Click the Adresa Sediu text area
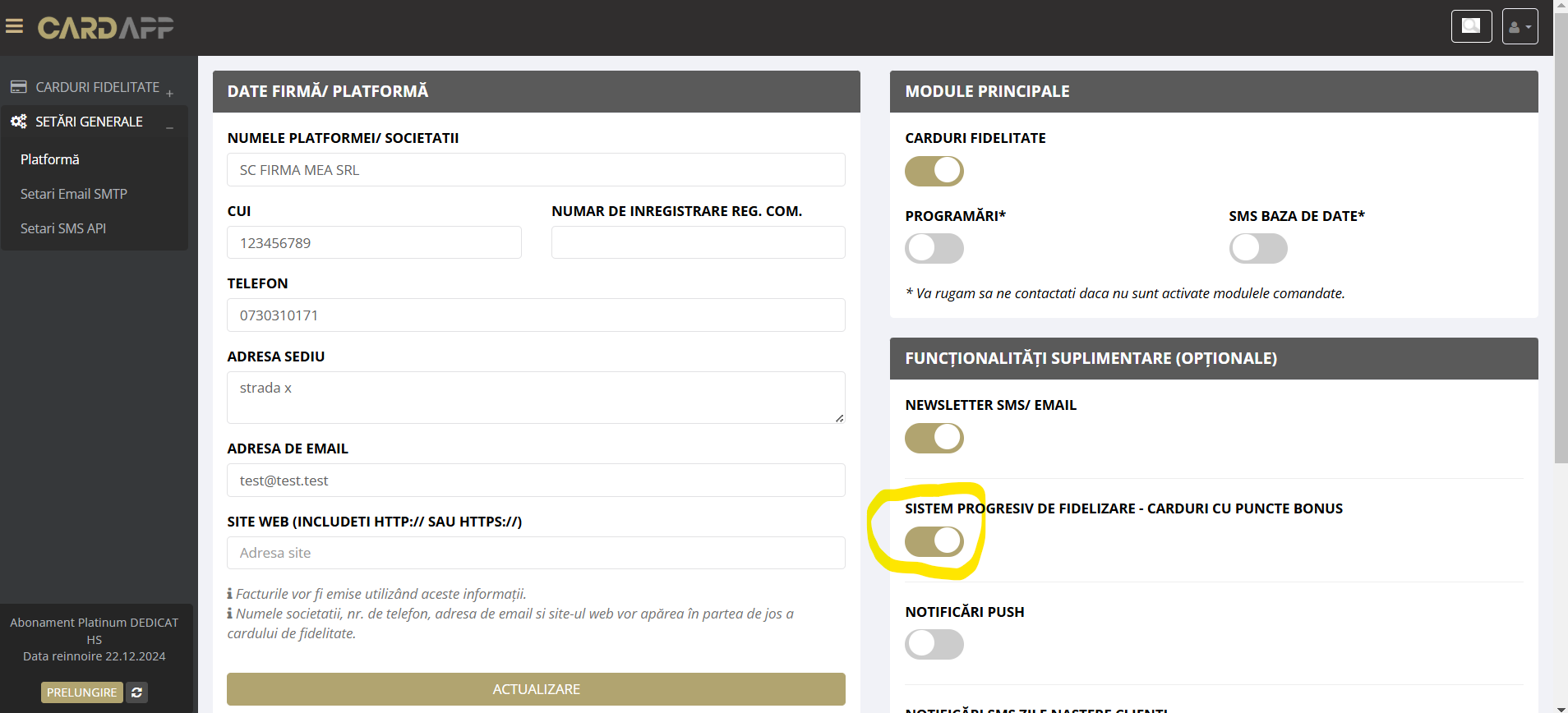 click(536, 398)
